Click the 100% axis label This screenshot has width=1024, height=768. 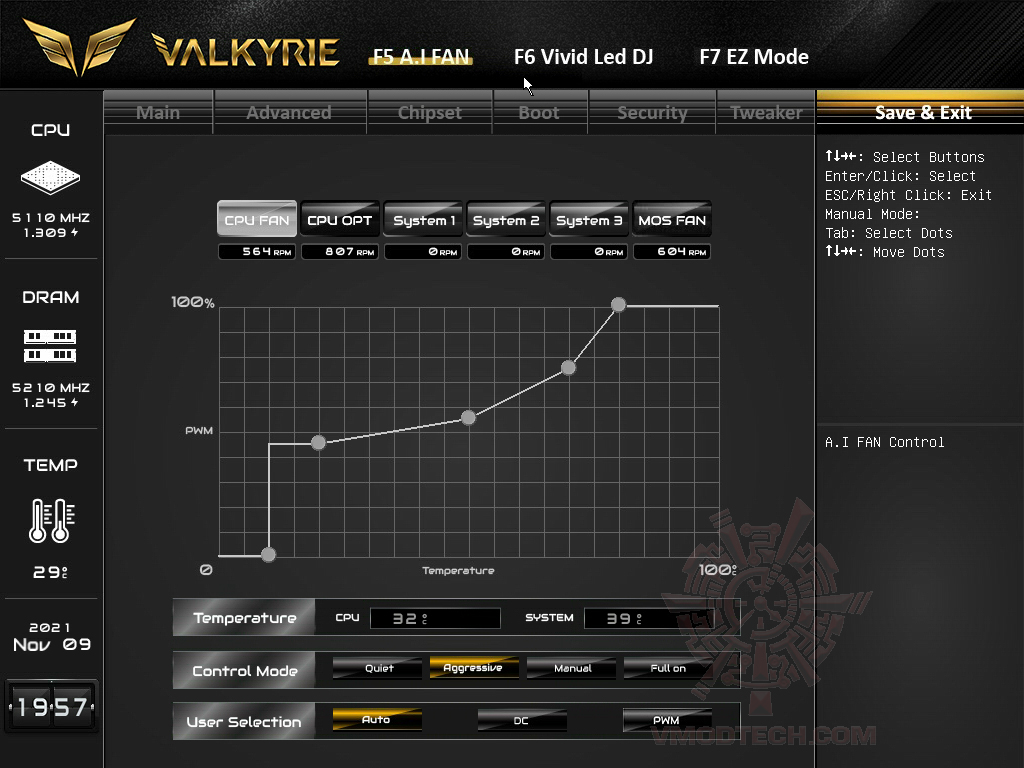coord(193,302)
